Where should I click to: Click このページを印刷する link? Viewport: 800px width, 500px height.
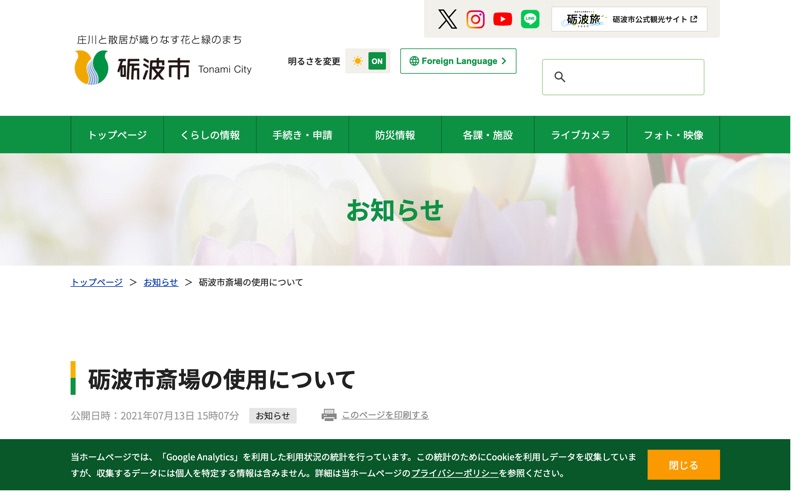pyautogui.click(x=385, y=415)
